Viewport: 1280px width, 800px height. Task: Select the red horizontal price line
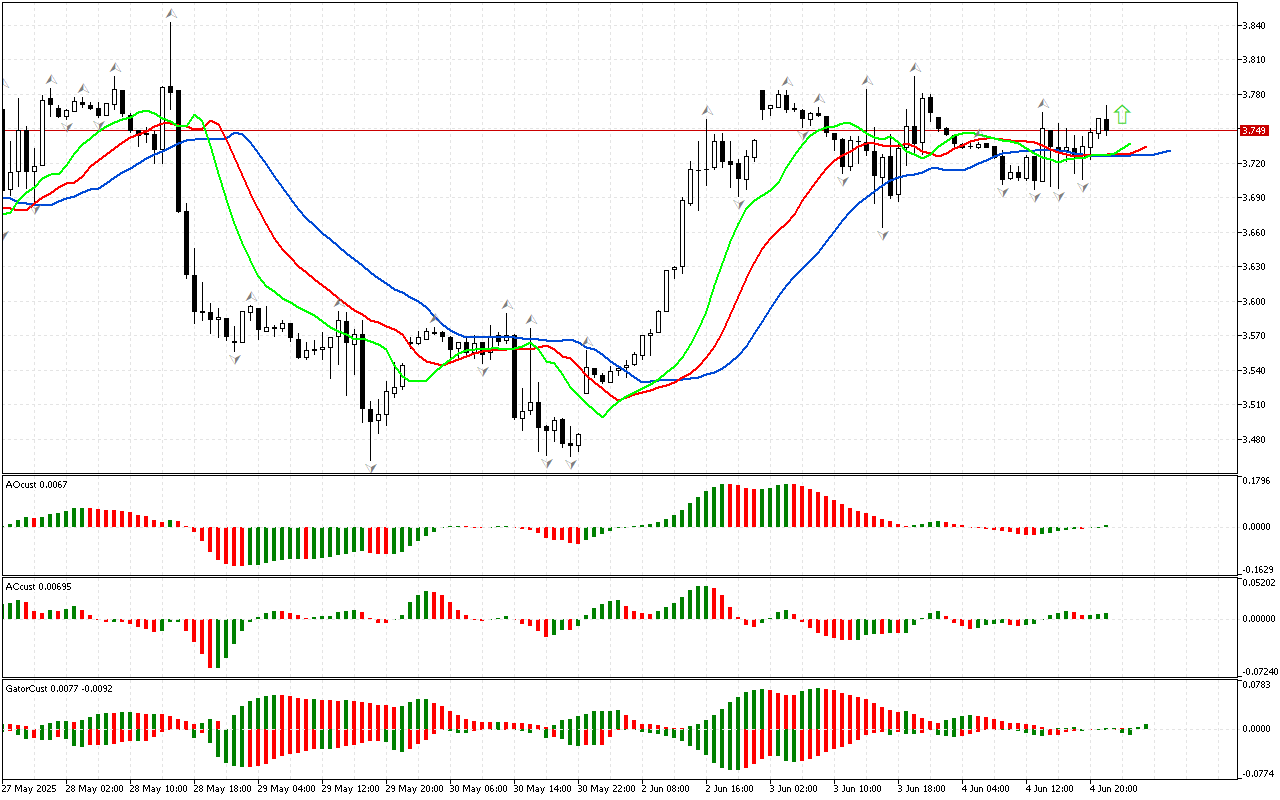600,130
